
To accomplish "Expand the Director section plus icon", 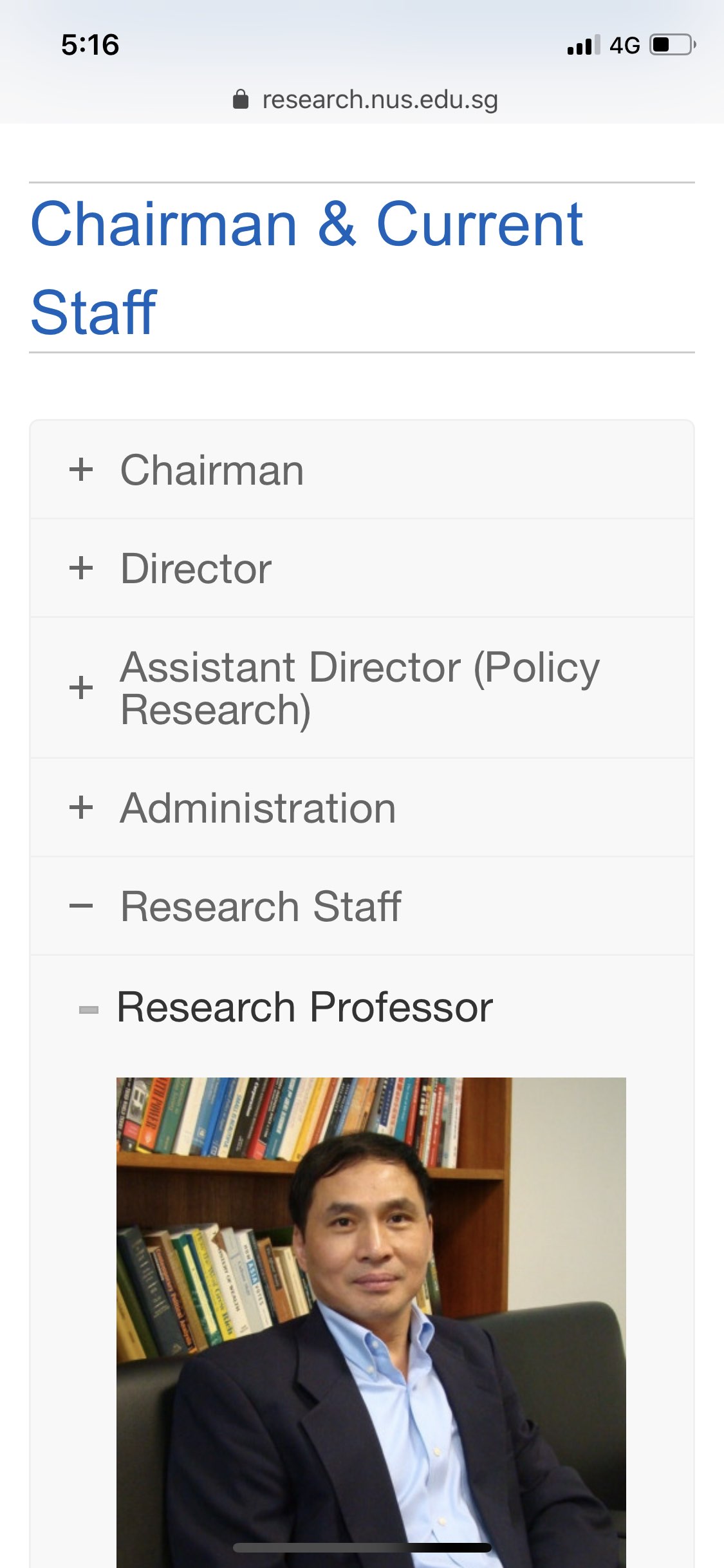I will pyautogui.click(x=81, y=568).
